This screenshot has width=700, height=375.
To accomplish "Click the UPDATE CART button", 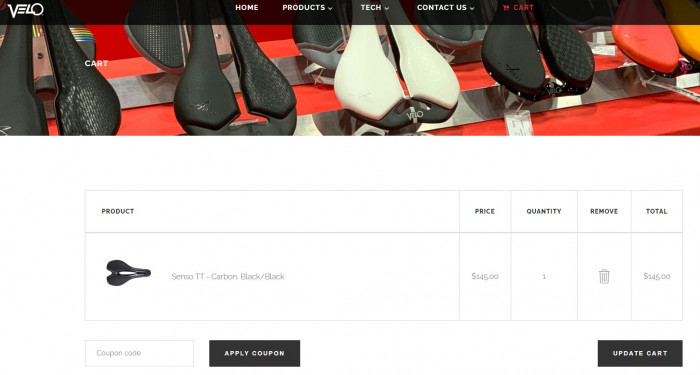I will 640,353.
